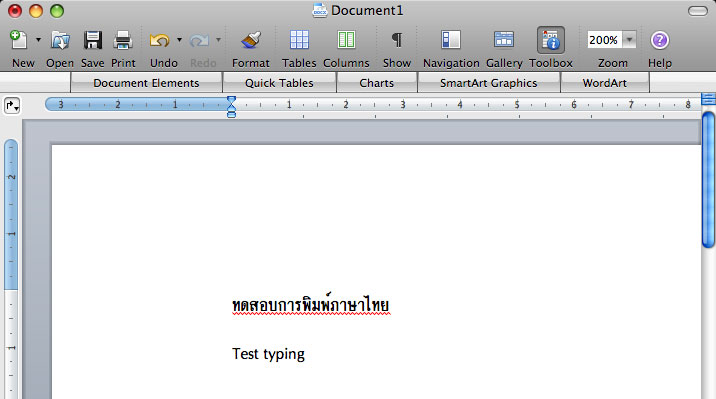
Task: Click the "Test typing" text line
Action: (x=268, y=354)
